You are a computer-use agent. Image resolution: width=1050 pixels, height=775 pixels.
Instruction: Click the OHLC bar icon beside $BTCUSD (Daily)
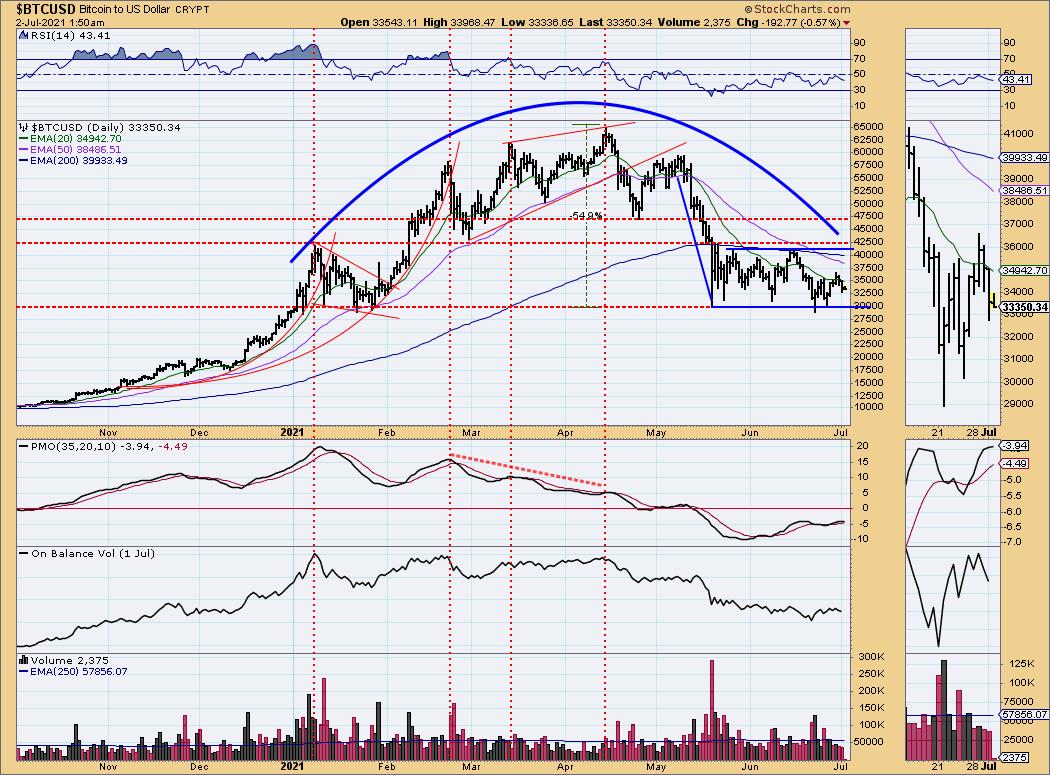24,127
